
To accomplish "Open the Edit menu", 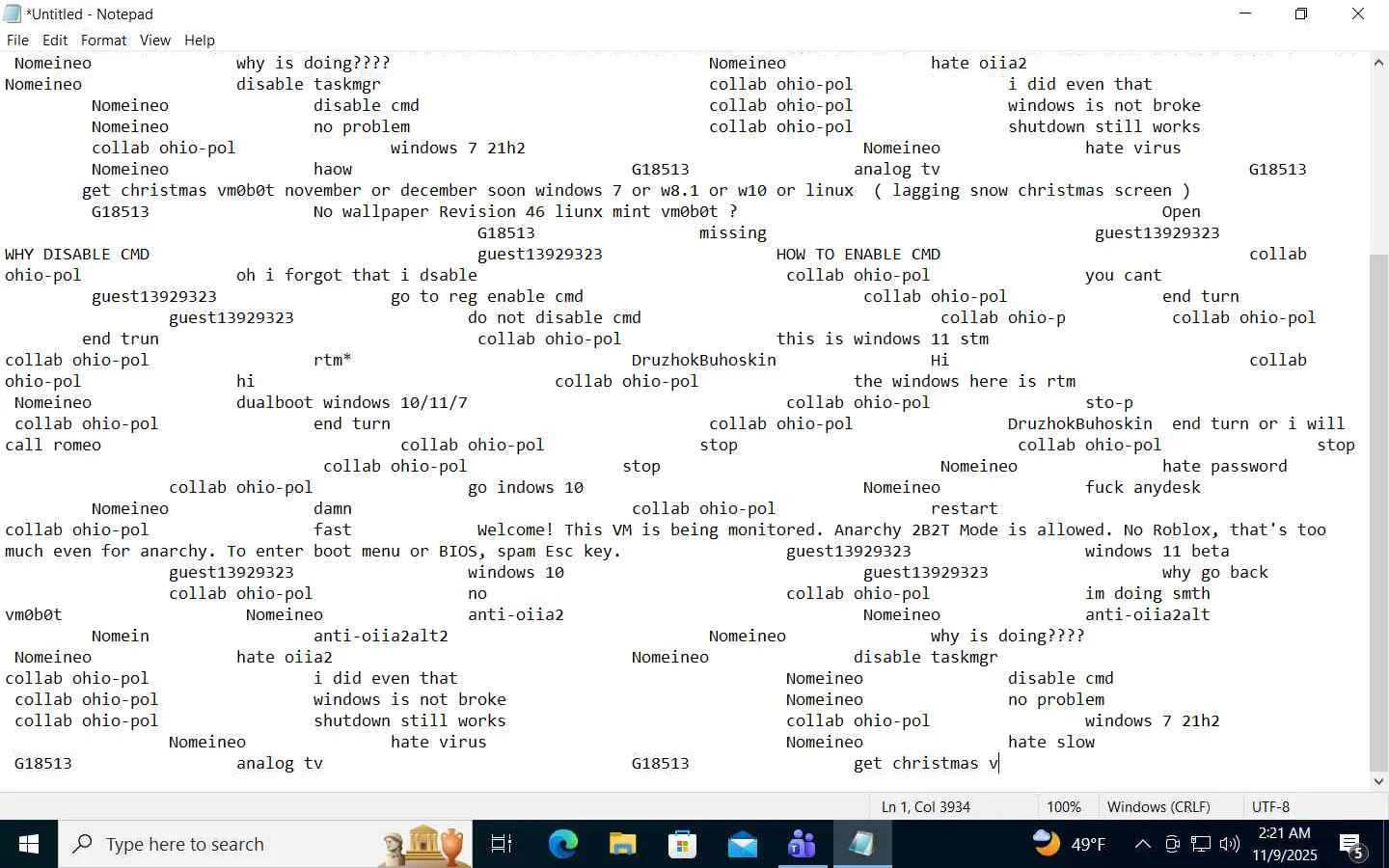I will pos(55,41).
